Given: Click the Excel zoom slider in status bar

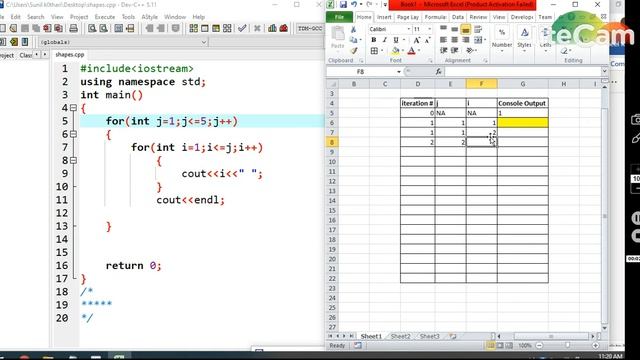Looking at the screenshot, I should click(x=567, y=346).
